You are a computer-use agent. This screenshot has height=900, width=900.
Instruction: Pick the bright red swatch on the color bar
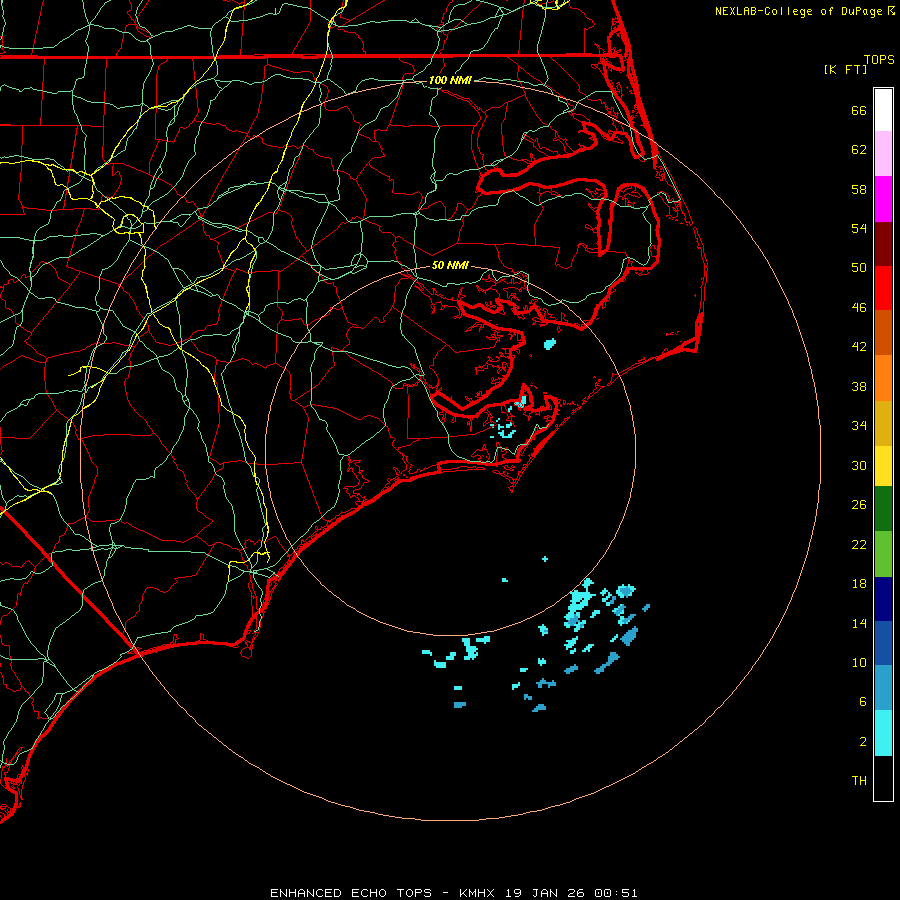pyautogui.click(x=883, y=288)
